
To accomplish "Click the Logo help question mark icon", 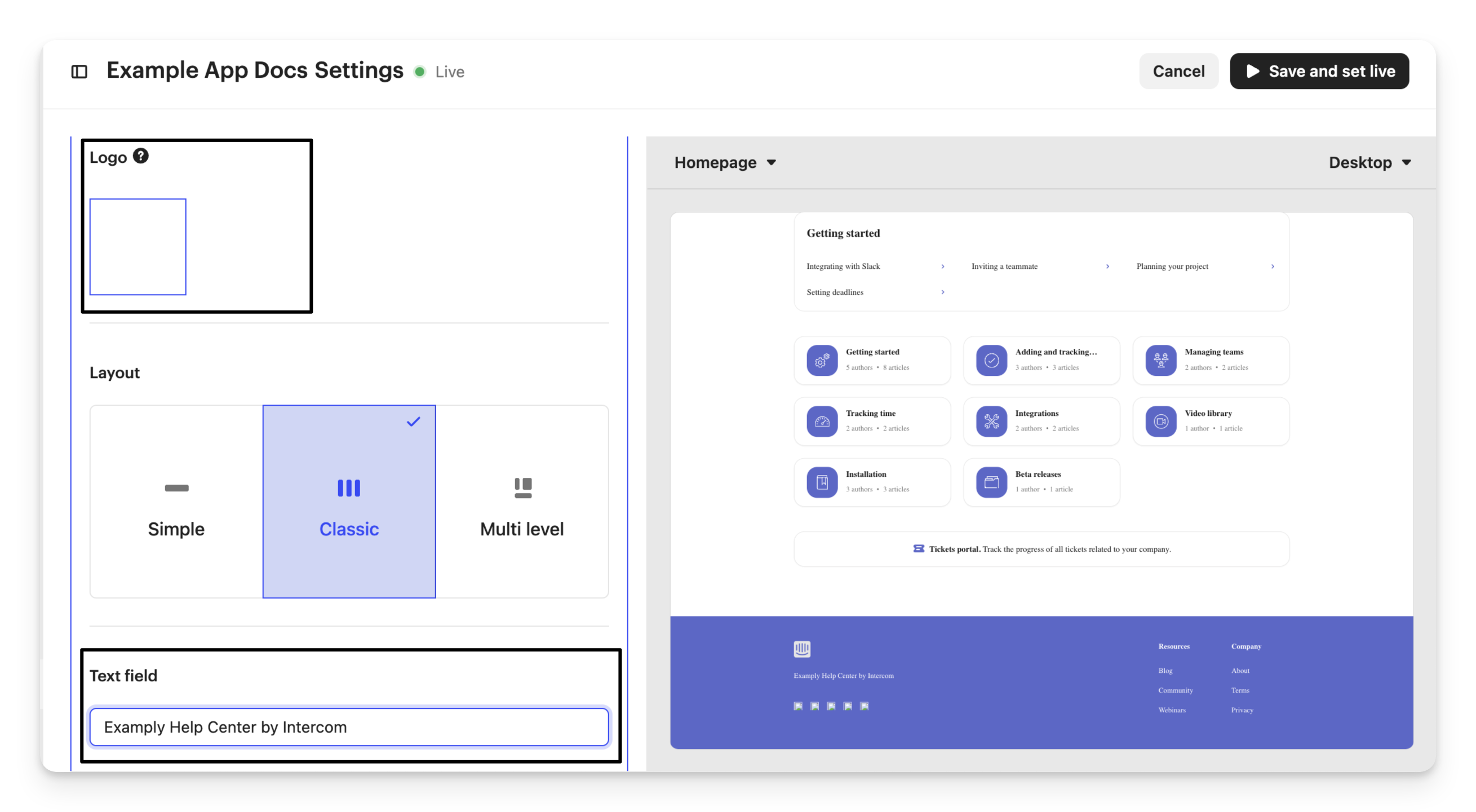I will (x=140, y=156).
